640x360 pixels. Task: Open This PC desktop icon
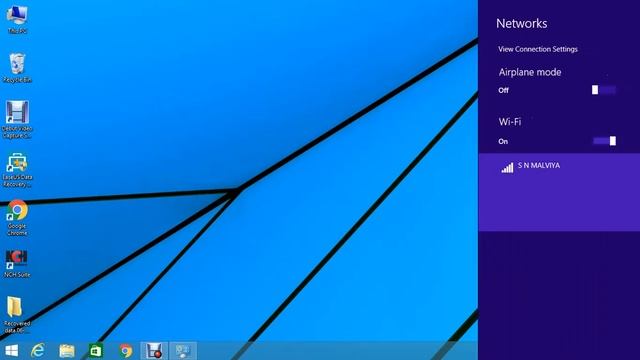tap(17, 18)
